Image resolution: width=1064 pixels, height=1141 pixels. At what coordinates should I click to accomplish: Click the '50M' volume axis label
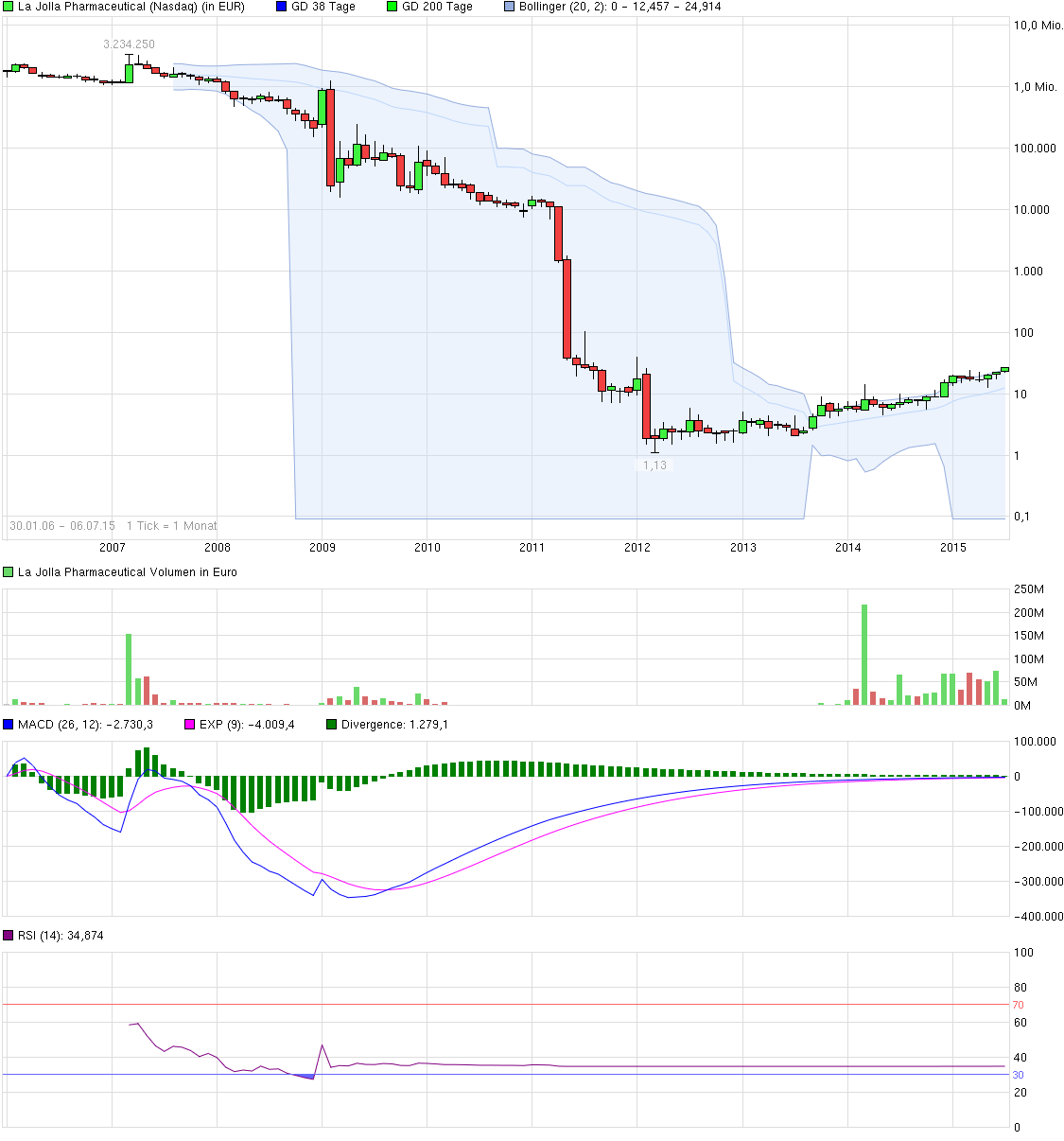pyautogui.click(x=1026, y=682)
